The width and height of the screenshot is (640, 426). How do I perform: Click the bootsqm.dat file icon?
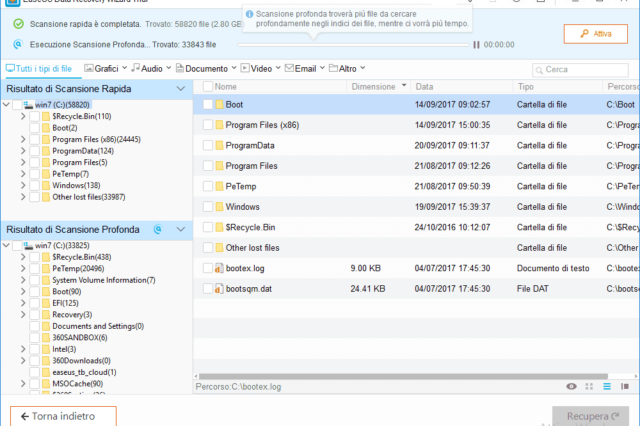(x=219, y=288)
